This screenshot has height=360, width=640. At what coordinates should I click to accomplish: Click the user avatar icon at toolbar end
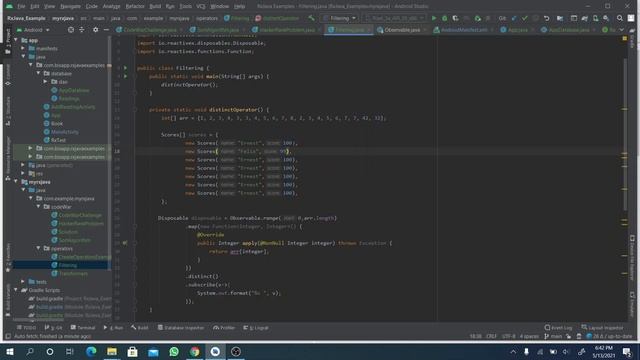point(631,18)
